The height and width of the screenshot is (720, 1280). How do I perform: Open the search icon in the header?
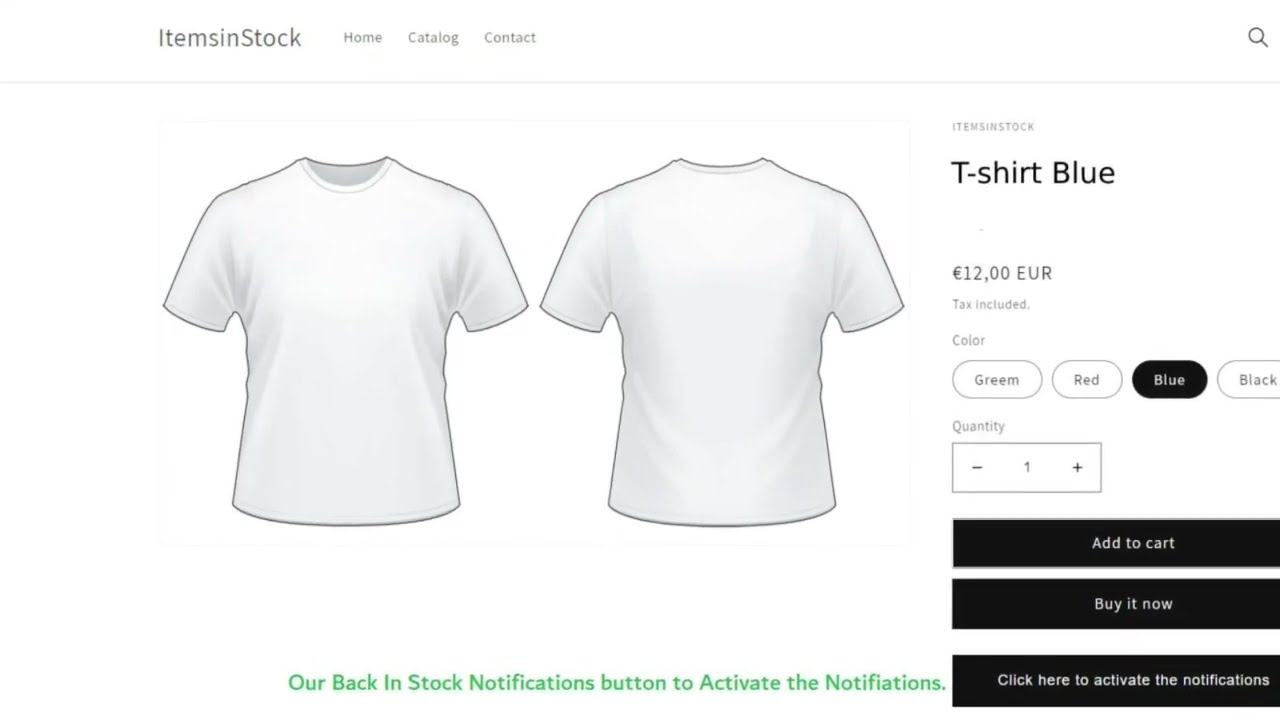pos(1257,37)
